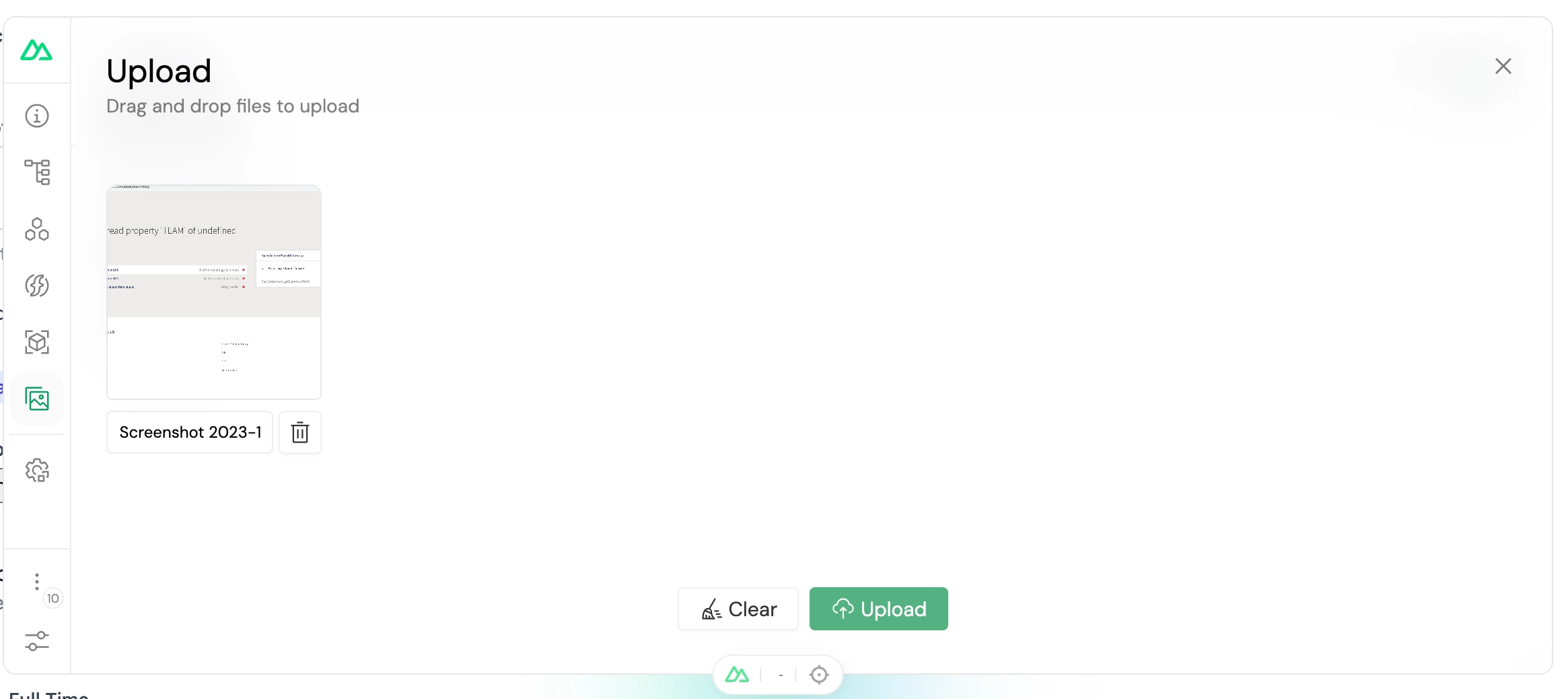Open the Overview info tab in sidebar
The height and width of the screenshot is (699, 1568).
(37, 116)
